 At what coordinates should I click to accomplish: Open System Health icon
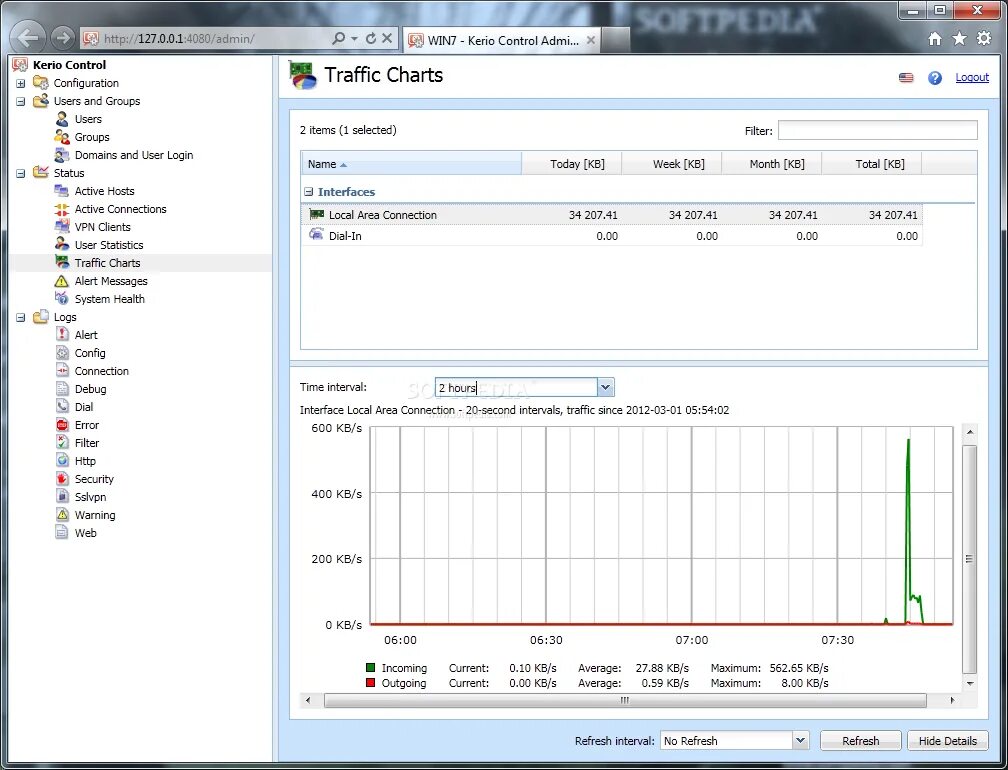coord(62,299)
